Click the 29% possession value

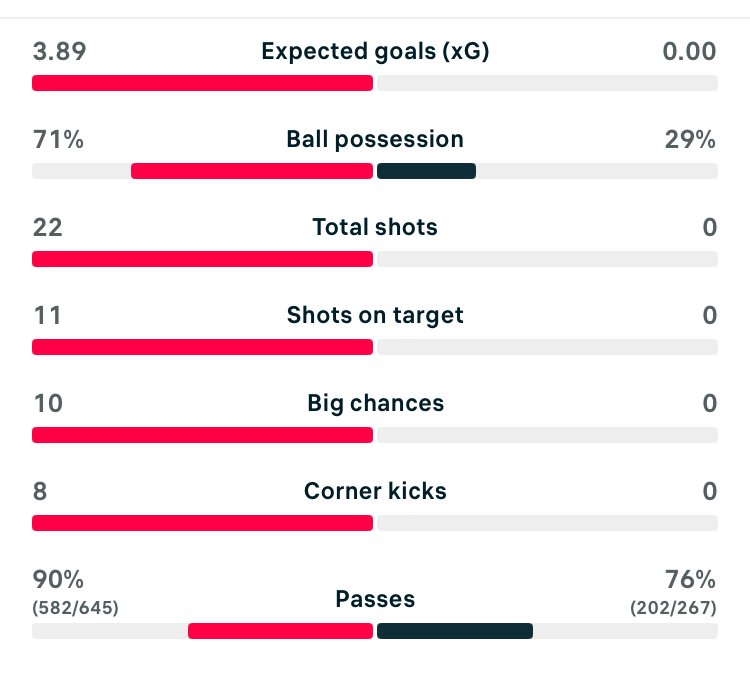coord(690,140)
